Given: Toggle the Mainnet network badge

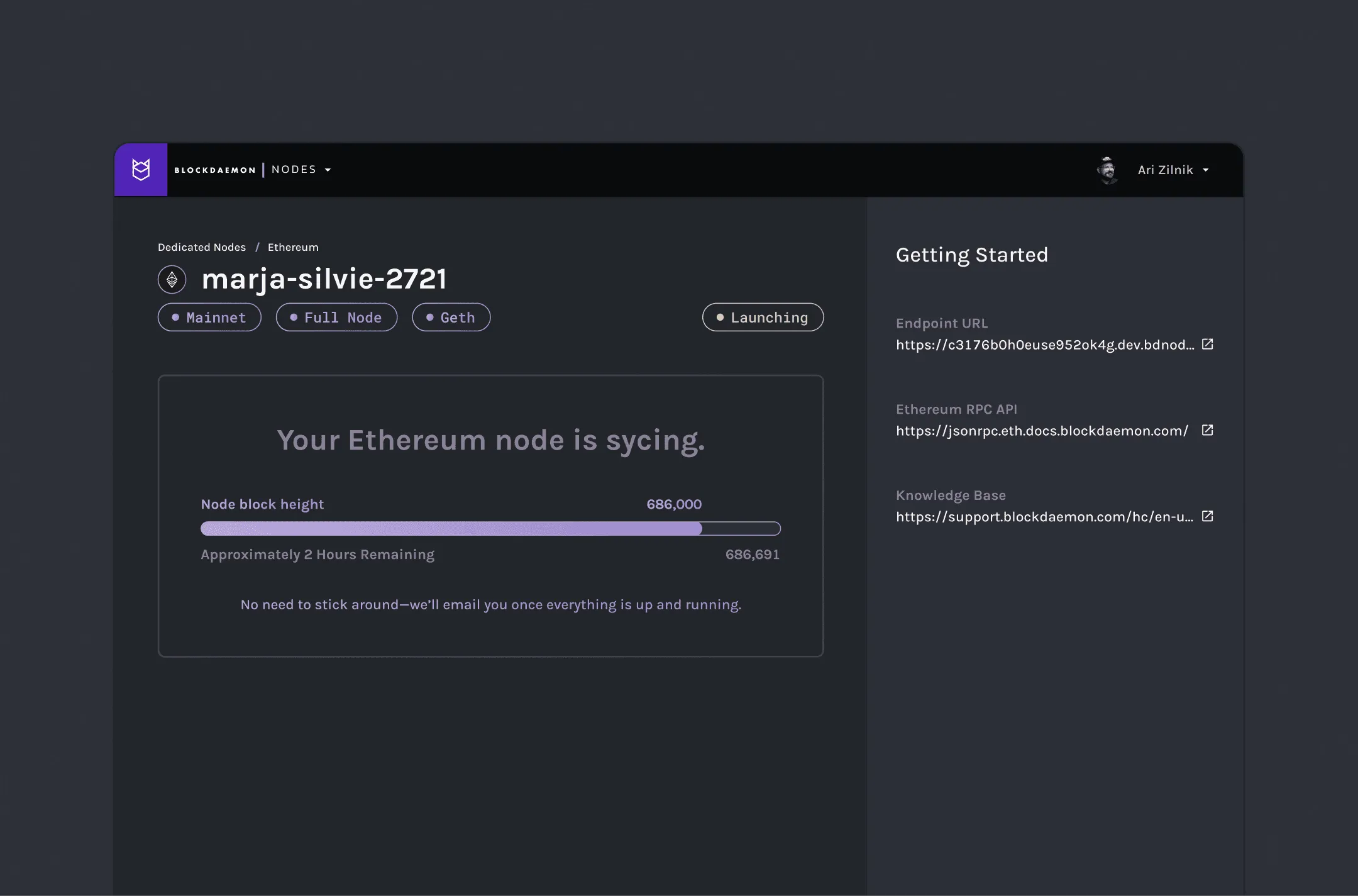Looking at the screenshot, I should click(209, 318).
